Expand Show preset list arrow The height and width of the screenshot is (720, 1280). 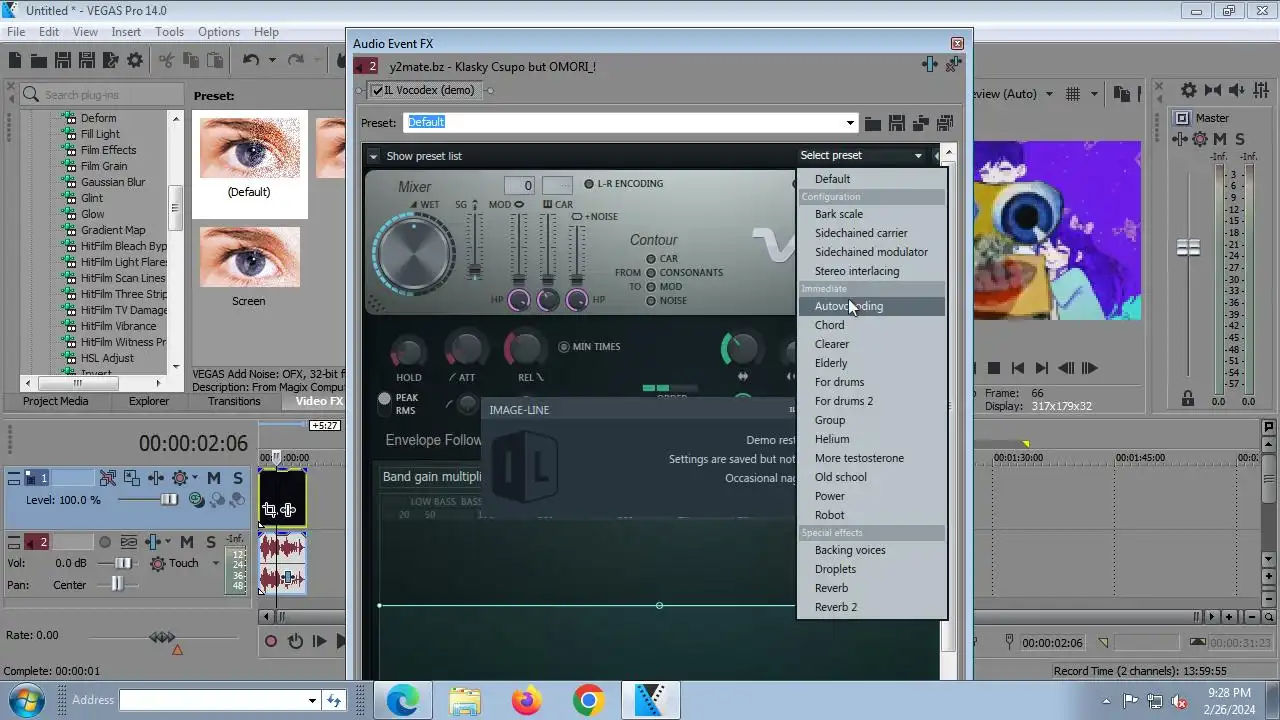[x=373, y=156]
